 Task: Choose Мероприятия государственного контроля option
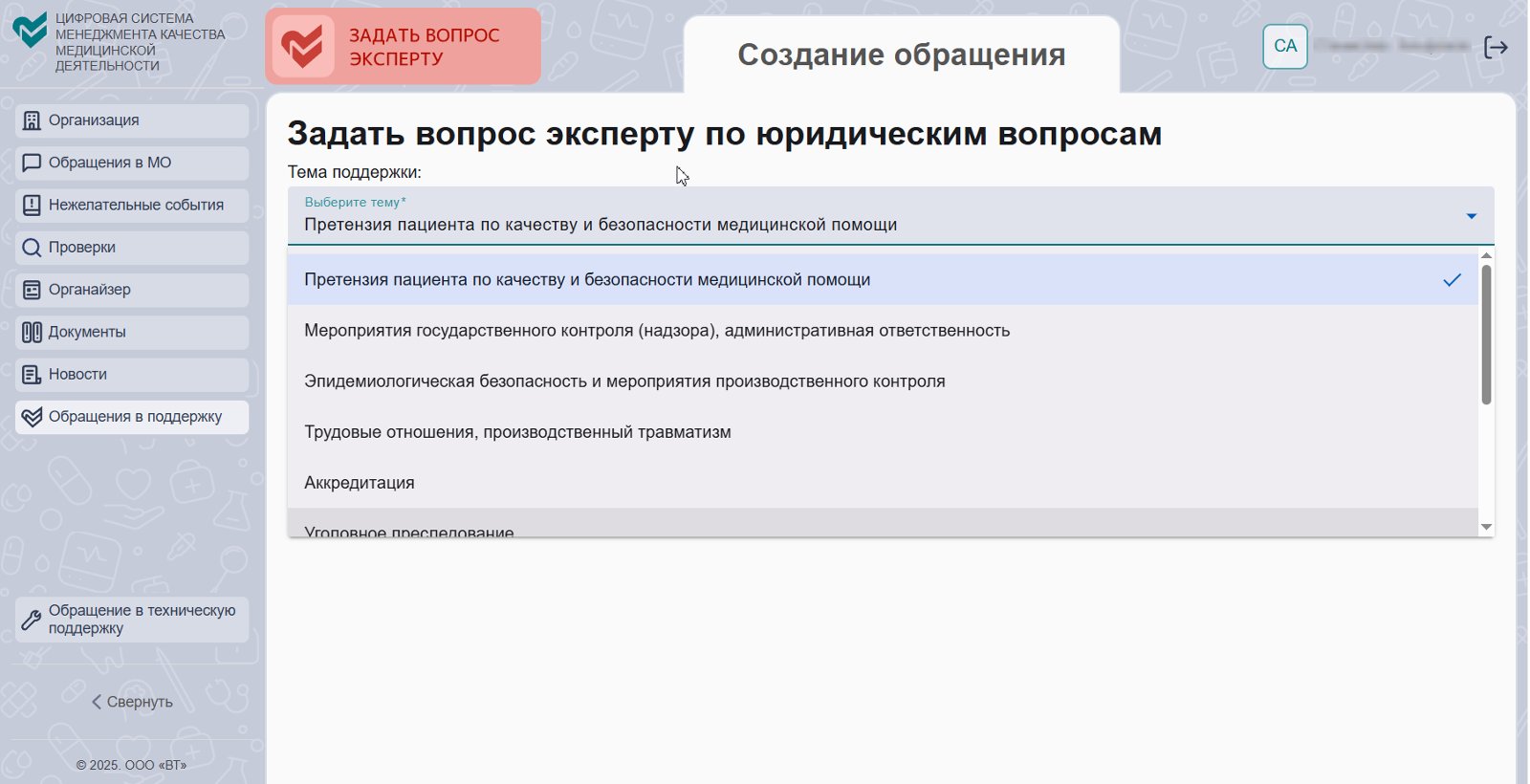click(883, 331)
